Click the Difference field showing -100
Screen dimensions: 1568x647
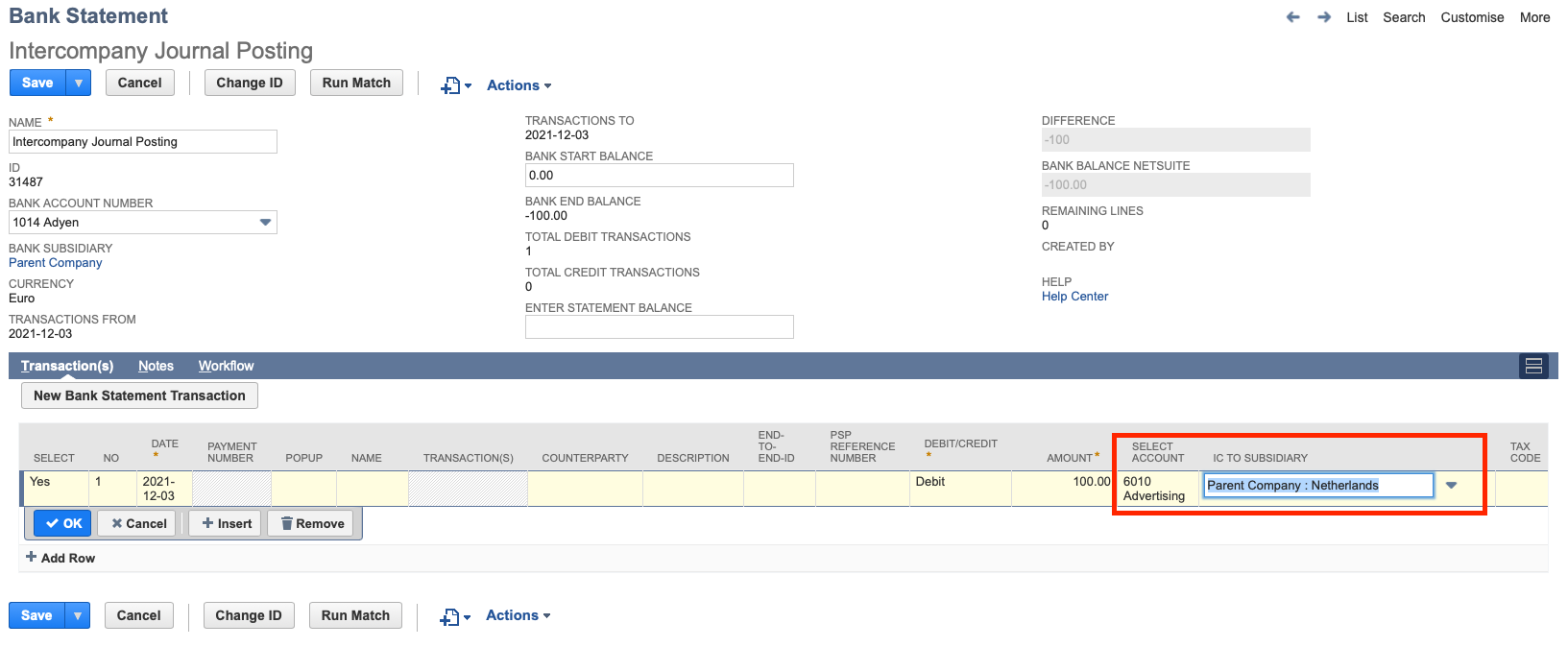pyautogui.click(x=1175, y=140)
